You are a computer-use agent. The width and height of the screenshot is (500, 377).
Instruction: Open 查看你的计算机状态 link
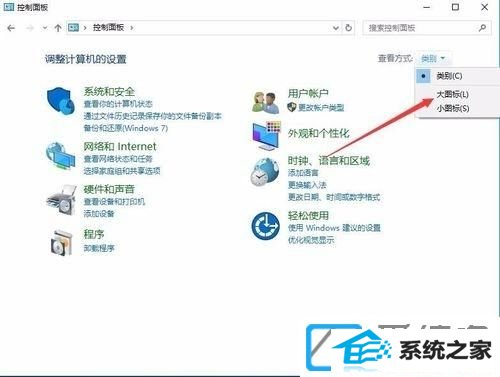(118, 104)
